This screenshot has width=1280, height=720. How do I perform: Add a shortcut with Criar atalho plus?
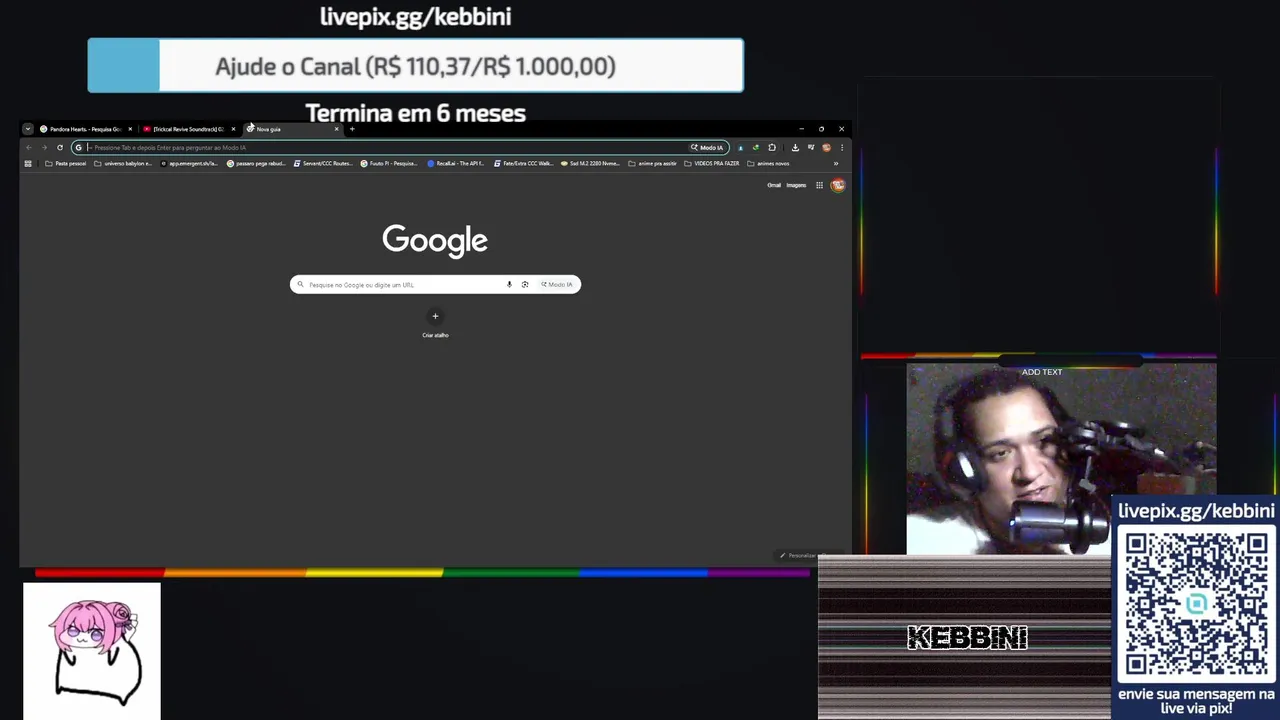click(x=435, y=317)
